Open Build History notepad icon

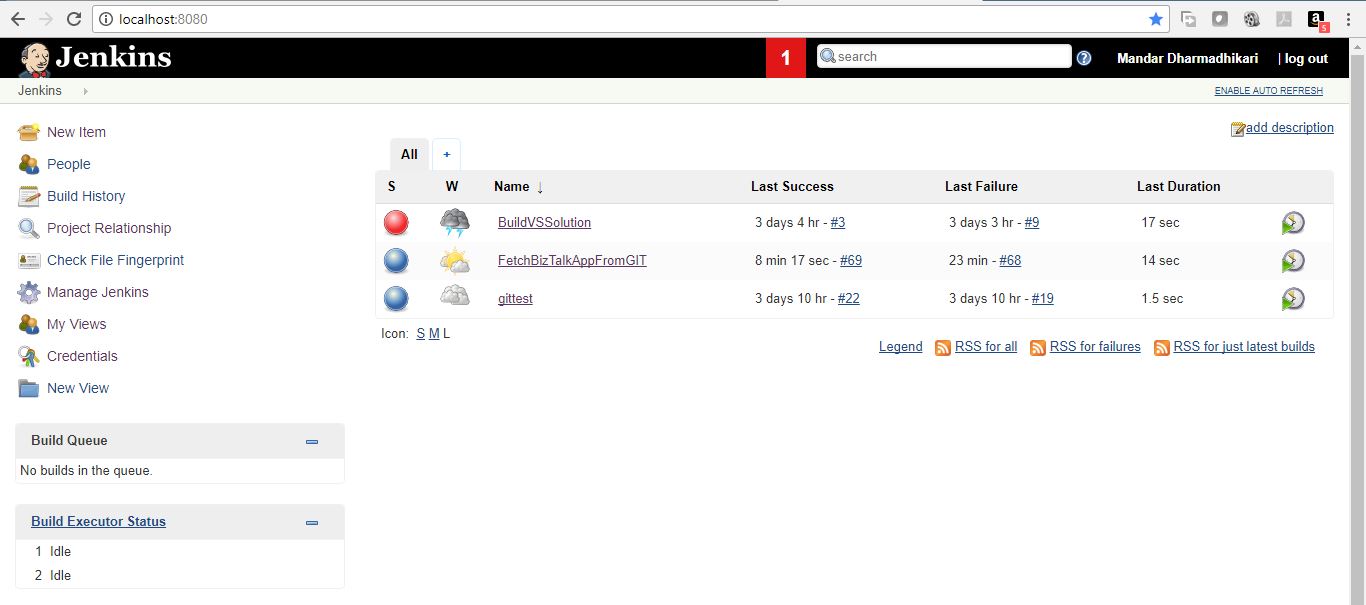click(29, 196)
